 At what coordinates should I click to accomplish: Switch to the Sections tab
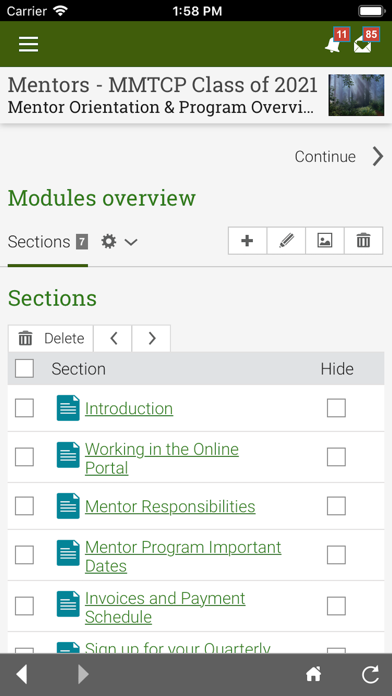click(x=48, y=242)
